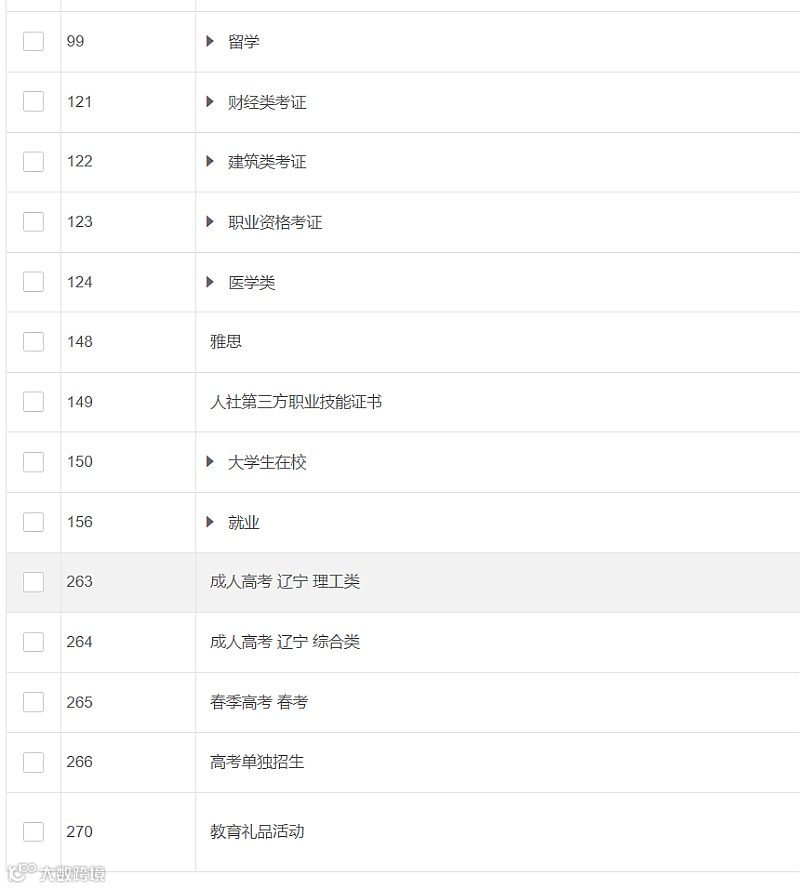Click the 雅思 category name
This screenshot has width=800, height=889.
click(226, 342)
